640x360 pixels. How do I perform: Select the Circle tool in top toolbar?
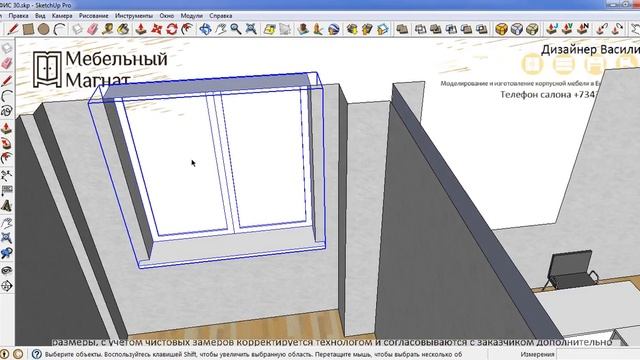click(44, 29)
